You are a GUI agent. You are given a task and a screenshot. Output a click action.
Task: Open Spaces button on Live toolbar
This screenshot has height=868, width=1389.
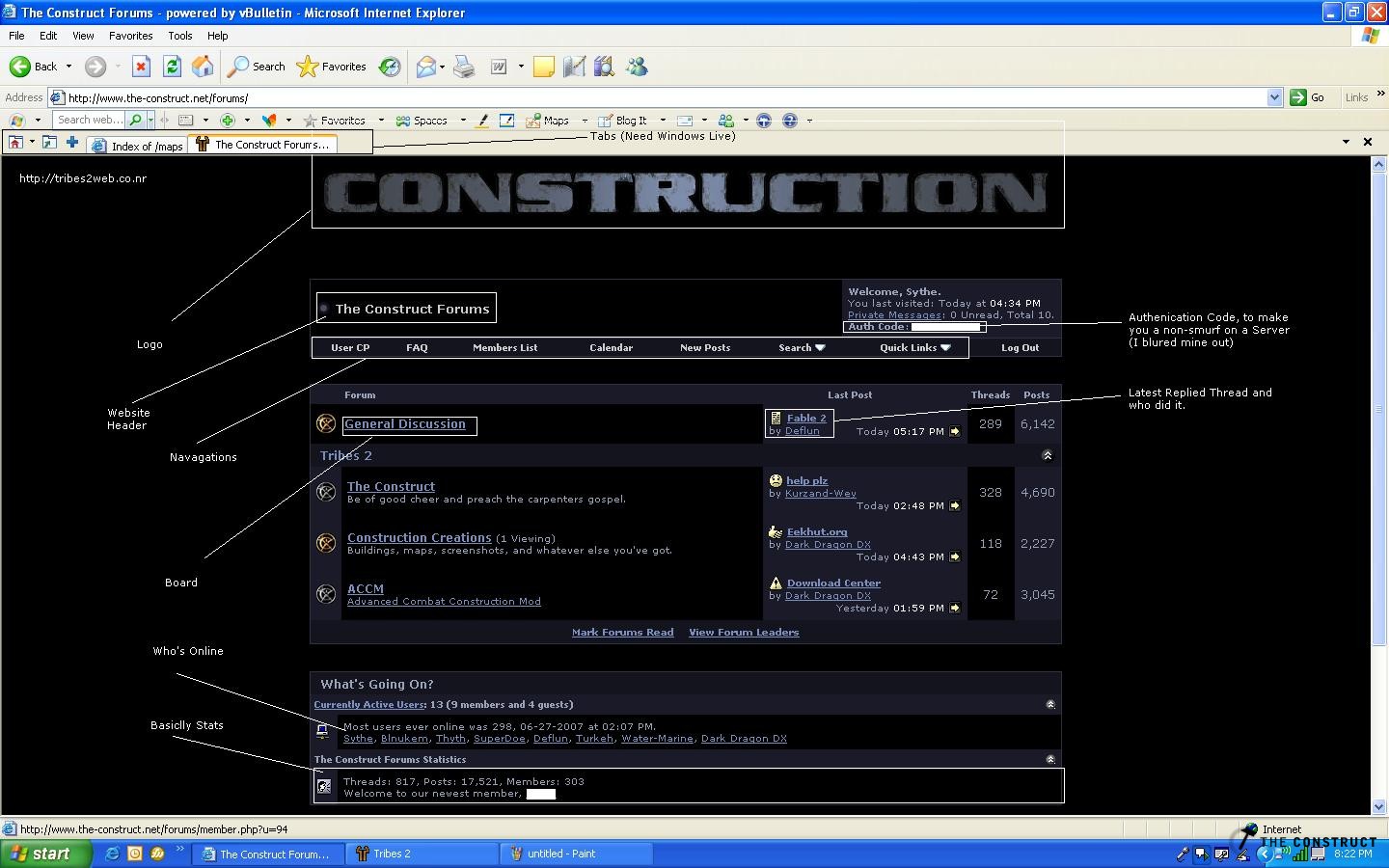click(x=422, y=121)
